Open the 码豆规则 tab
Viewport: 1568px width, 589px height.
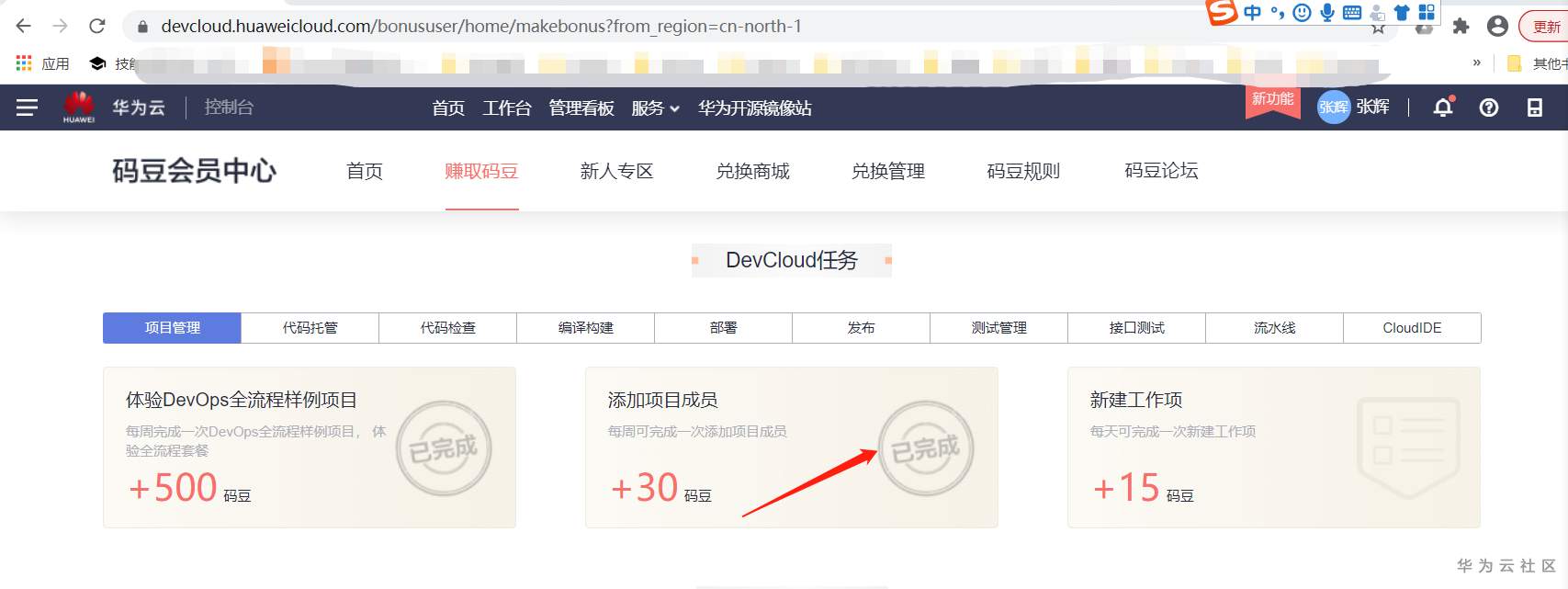[1023, 172]
